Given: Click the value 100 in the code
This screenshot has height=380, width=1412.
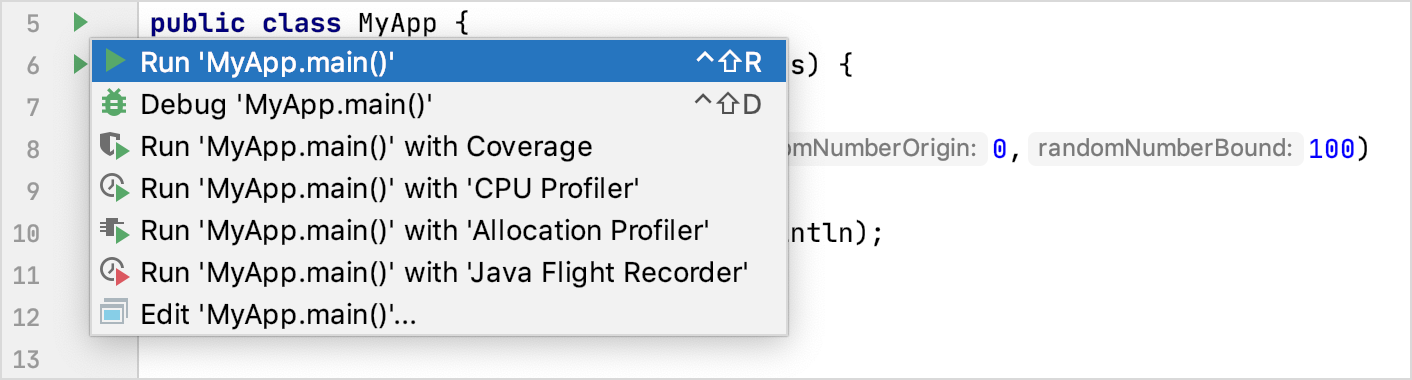Looking at the screenshot, I should pos(1331,149).
